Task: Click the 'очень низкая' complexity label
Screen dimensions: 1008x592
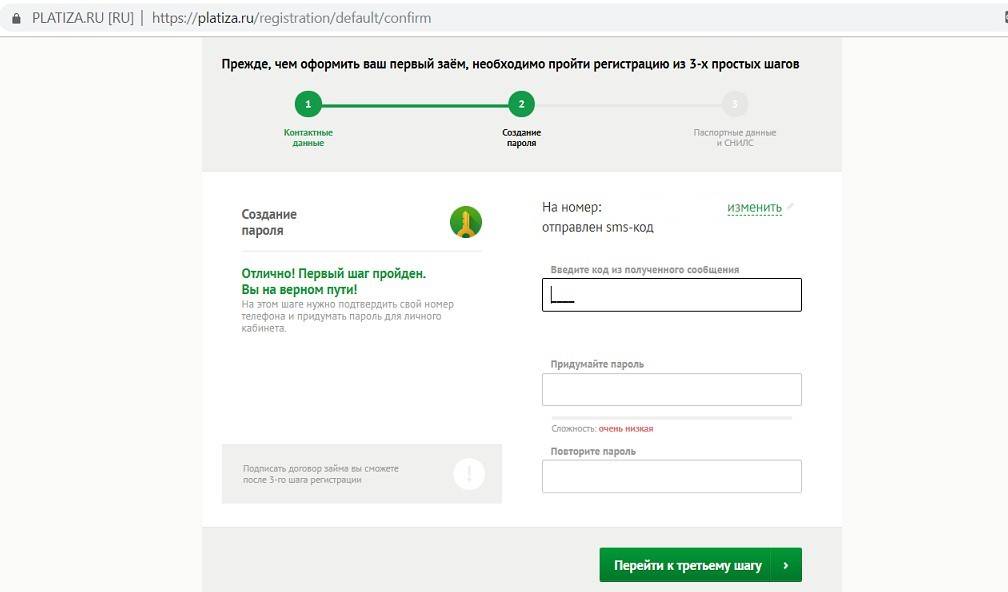Action: pos(626,429)
